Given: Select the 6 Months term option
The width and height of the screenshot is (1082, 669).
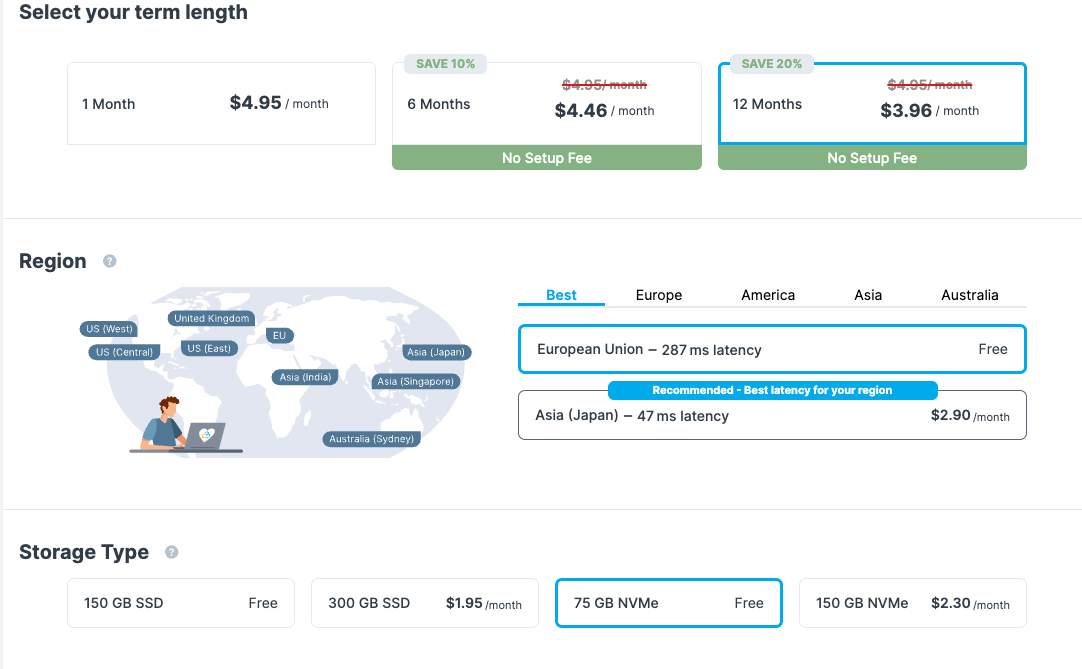Looking at the screenshot, I should [546, 105].
